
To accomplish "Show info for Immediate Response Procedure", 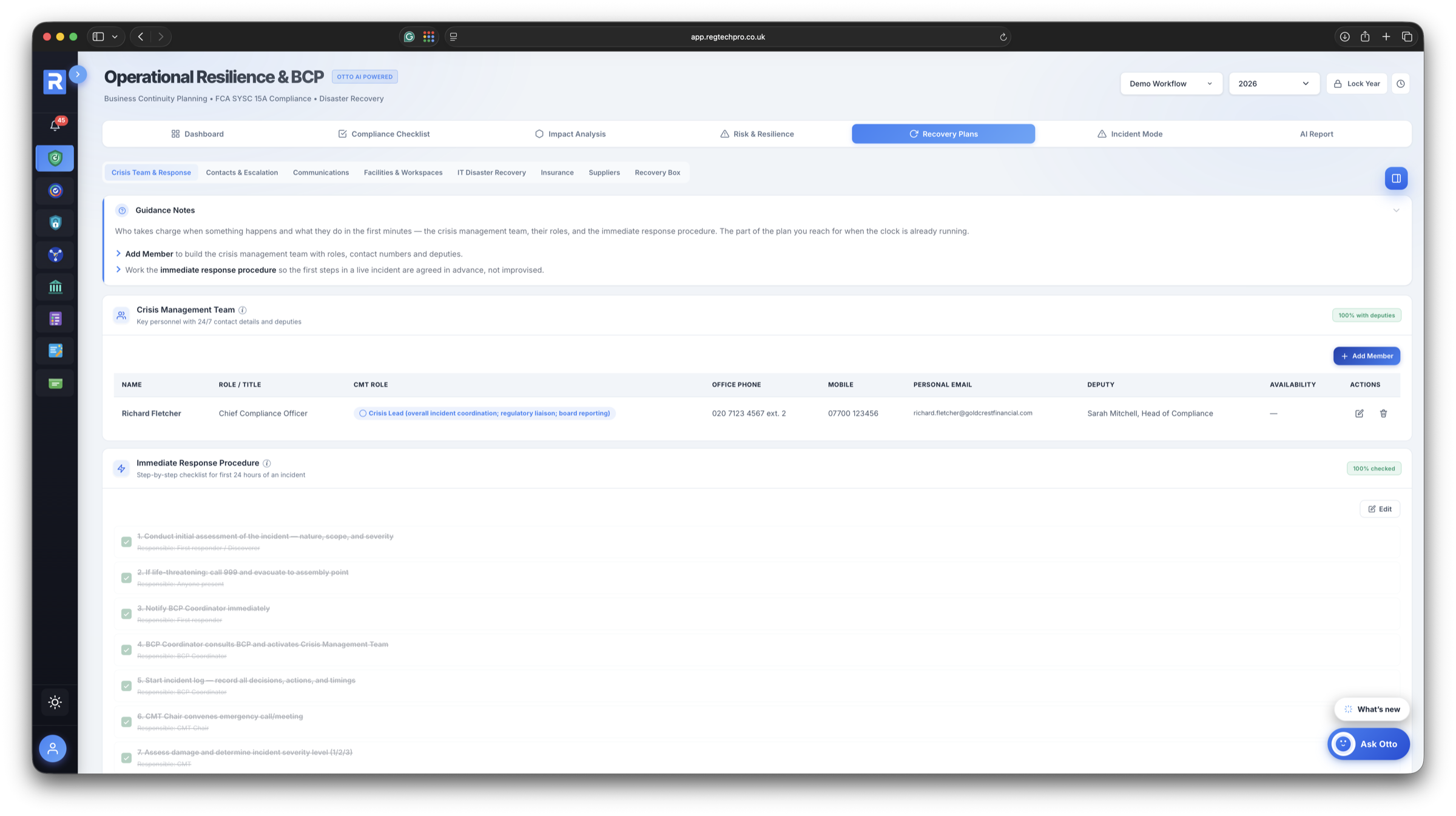I will coord(267,463).
